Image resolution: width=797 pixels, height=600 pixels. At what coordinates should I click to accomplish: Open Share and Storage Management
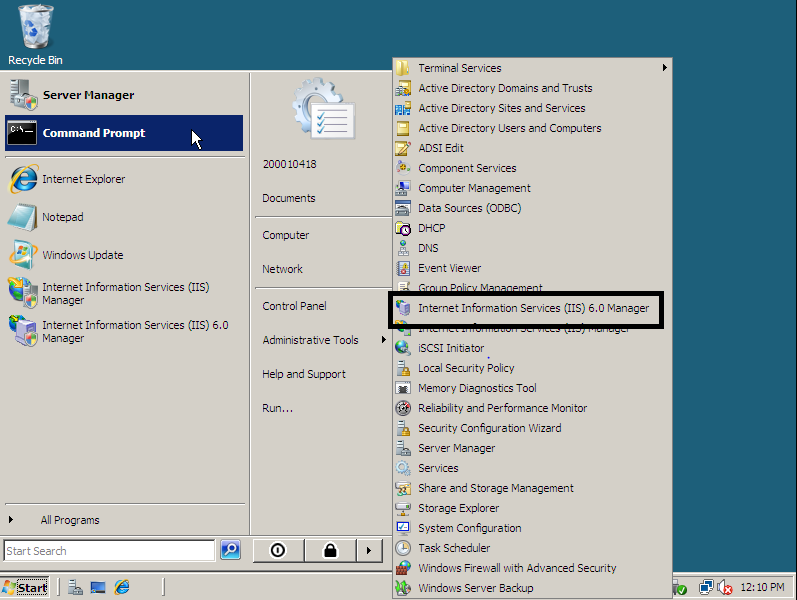pos(533,488)
